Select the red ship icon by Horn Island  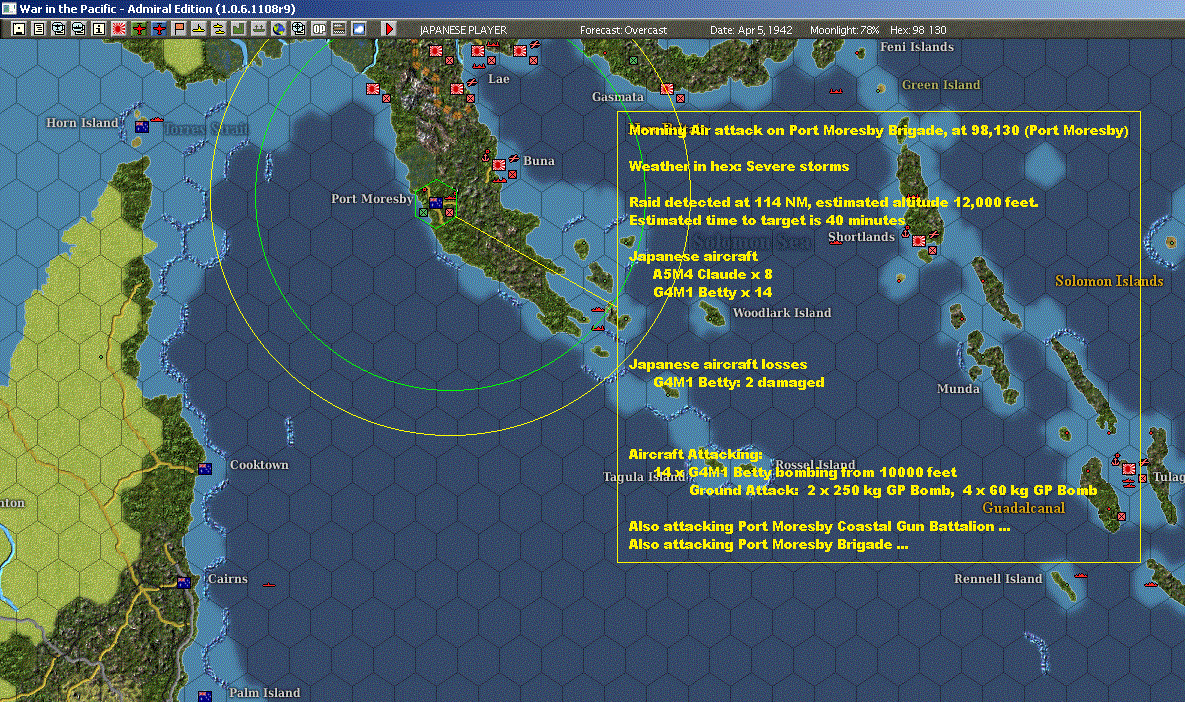tap(156, 119)
